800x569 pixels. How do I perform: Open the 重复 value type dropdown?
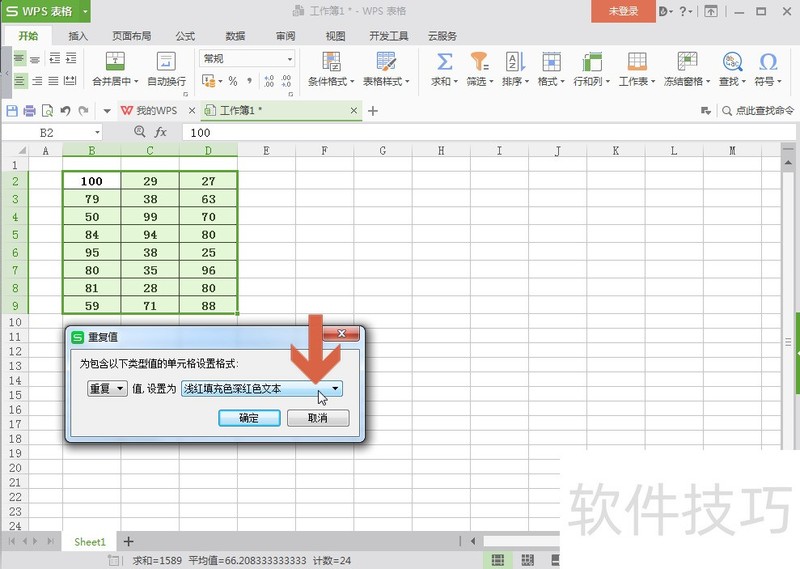pyautogui.click(x=107, y=389)
